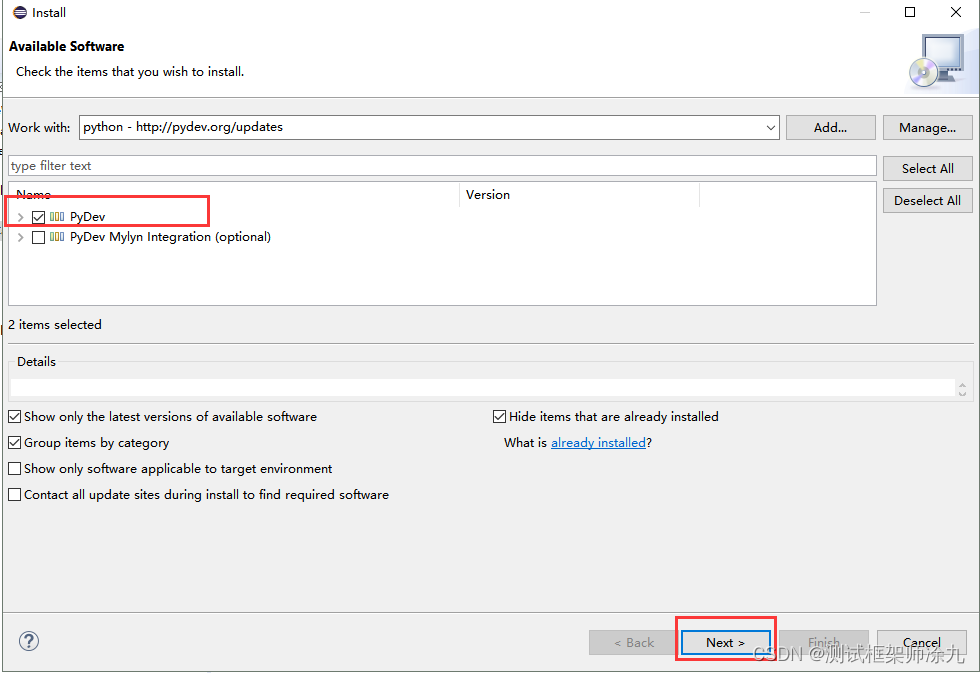980x673 pixels.
Task: Close the Install dialog window
Action: [x=956, y=12]
